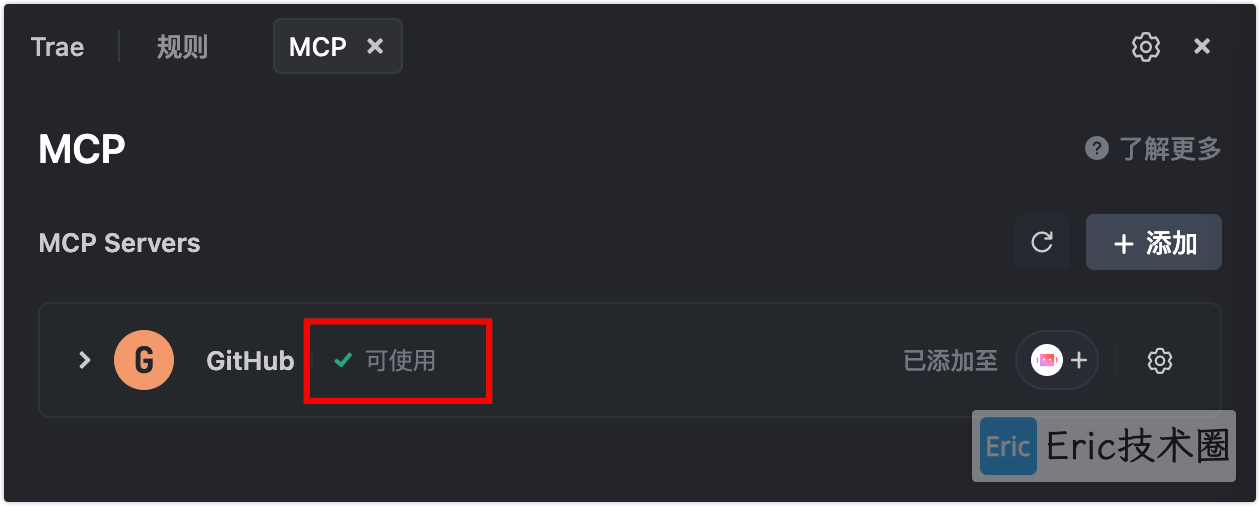This screenshot has height=506, width=1260.
Task: Switch to the 规则 tab
Action: tap(182, 47)
